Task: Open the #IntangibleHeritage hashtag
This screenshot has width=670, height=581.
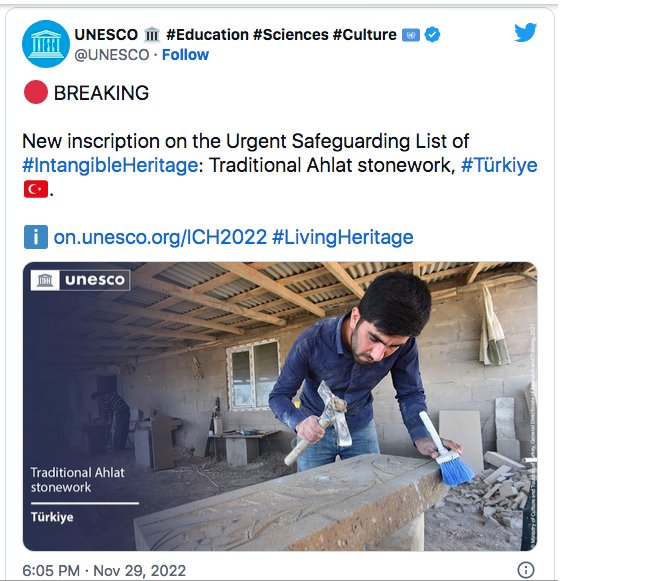Action: coord(110,165)
